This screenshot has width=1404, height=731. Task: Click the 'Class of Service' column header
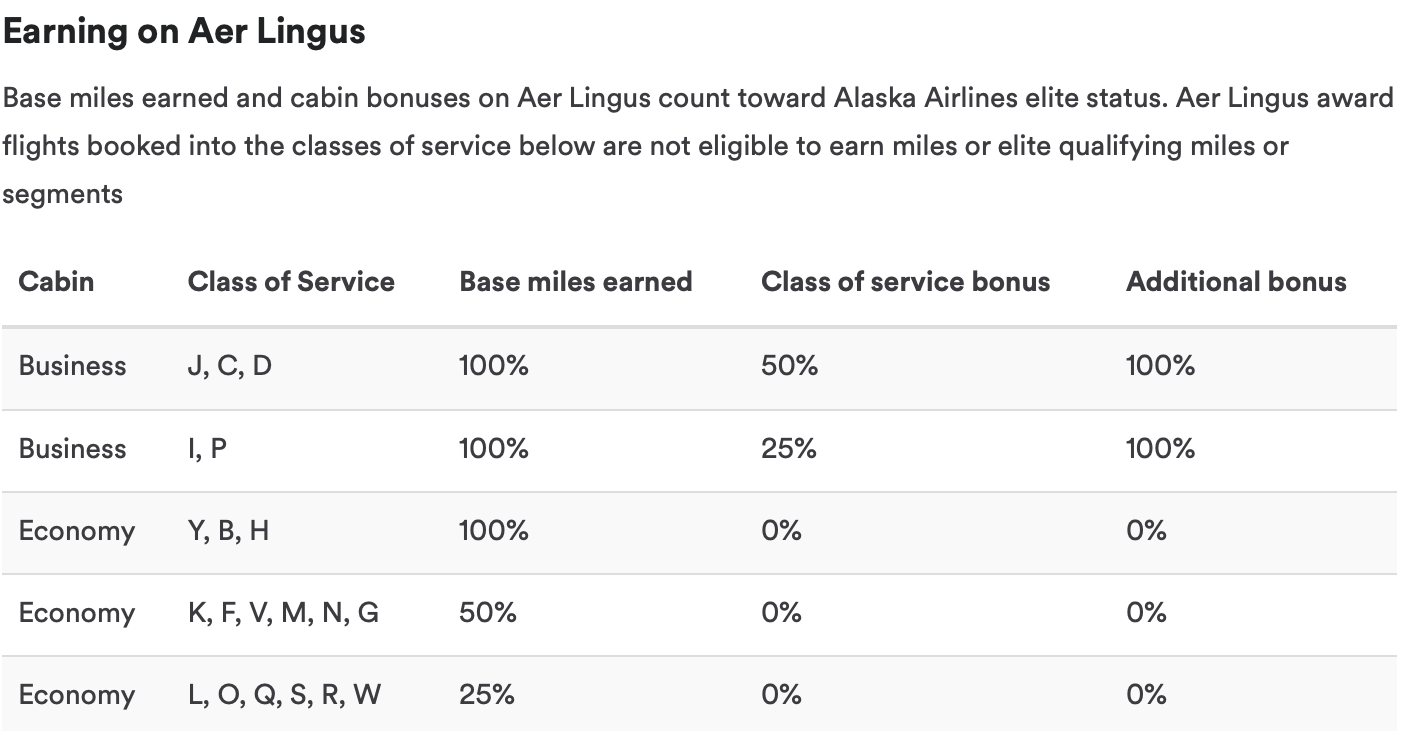tap(291, 281)
